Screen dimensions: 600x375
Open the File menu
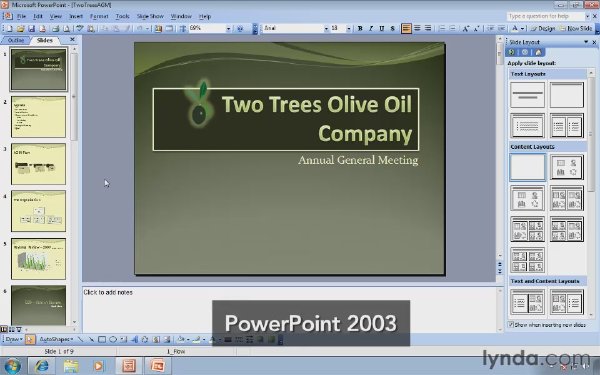tap(21, 16)
